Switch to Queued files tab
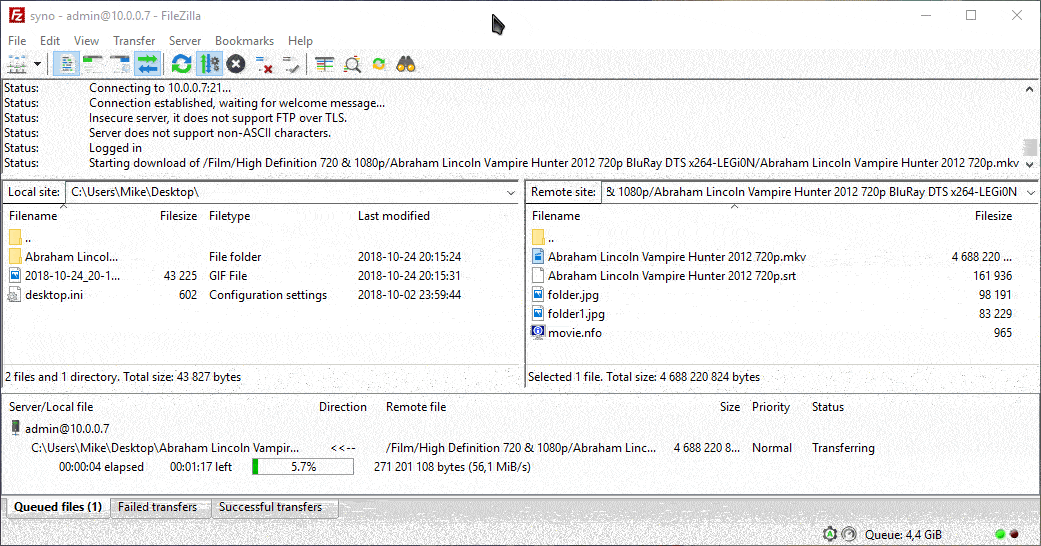Screen dimensions: 1041x546 click(x=57, y=507)
